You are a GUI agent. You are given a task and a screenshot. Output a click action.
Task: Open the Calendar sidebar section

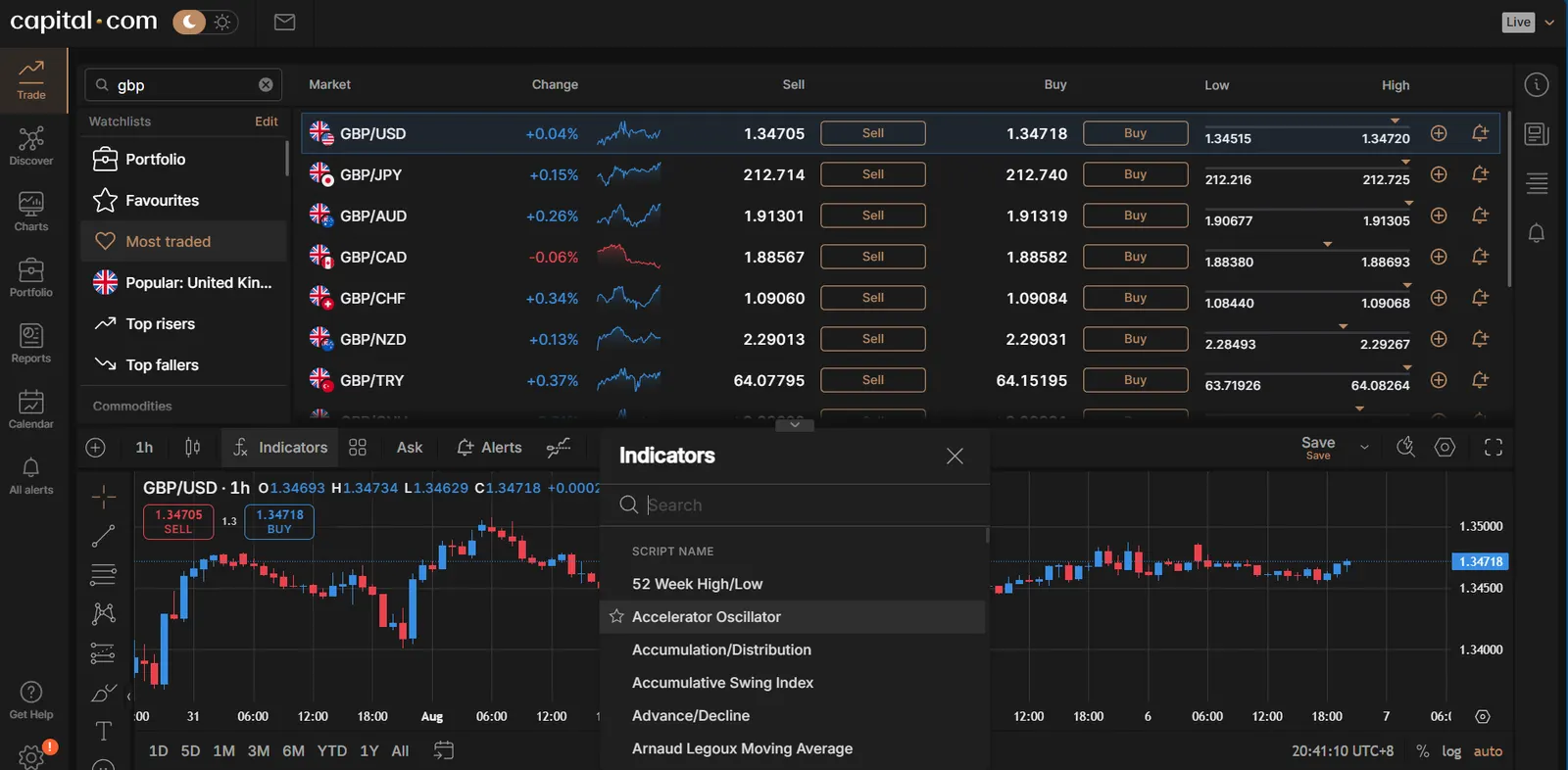[31, 409]
